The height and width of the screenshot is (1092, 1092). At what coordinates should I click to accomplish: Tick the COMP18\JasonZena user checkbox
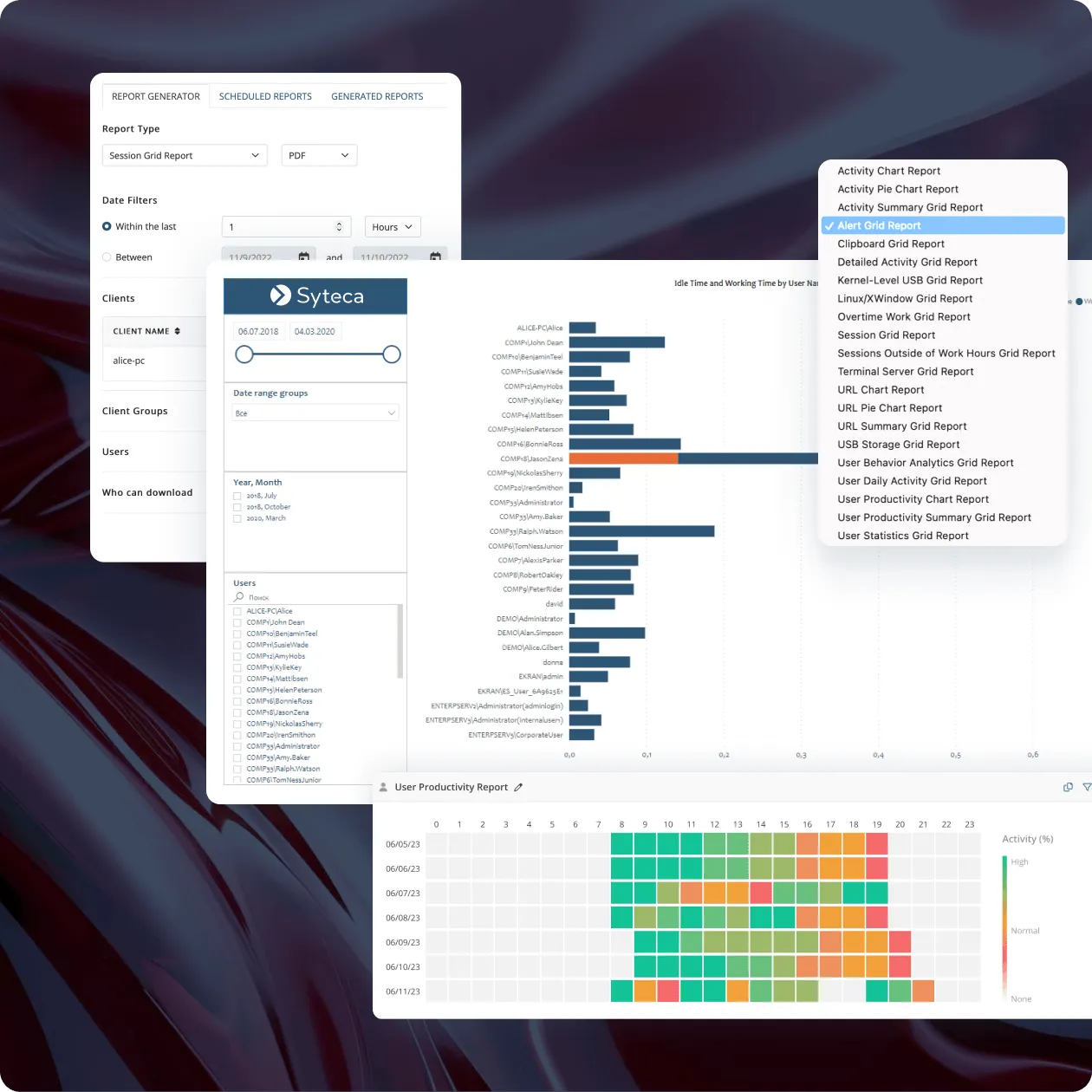pos(237,712)
